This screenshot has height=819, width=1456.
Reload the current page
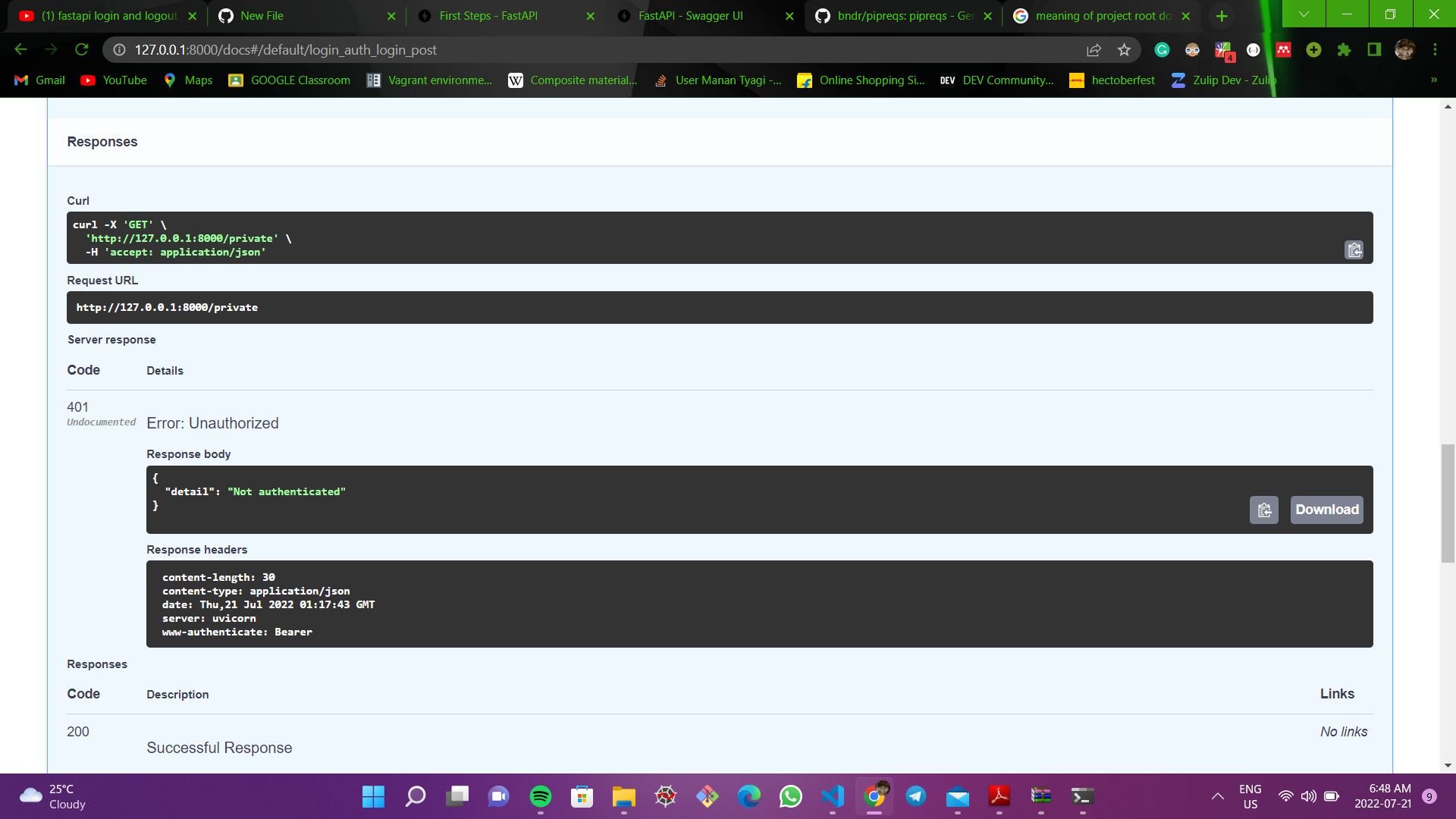coord(82,50)
